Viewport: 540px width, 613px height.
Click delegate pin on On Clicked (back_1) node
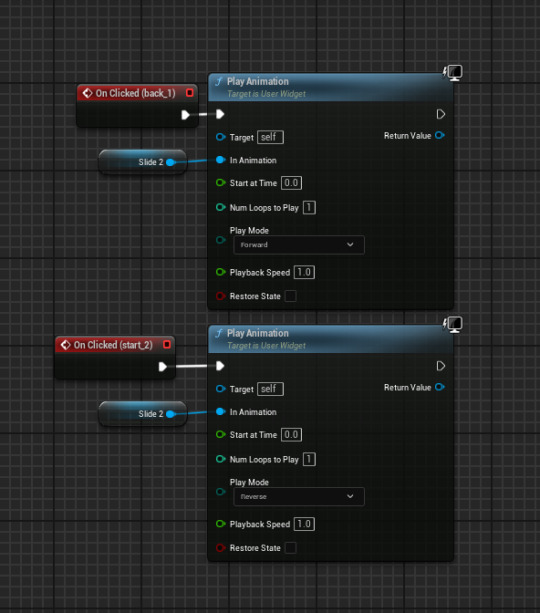pyautogui.click(x=190, y=93)
